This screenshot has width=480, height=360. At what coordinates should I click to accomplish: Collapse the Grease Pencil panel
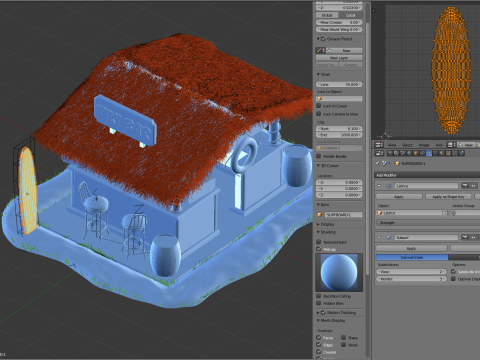(x=318, y=39)
